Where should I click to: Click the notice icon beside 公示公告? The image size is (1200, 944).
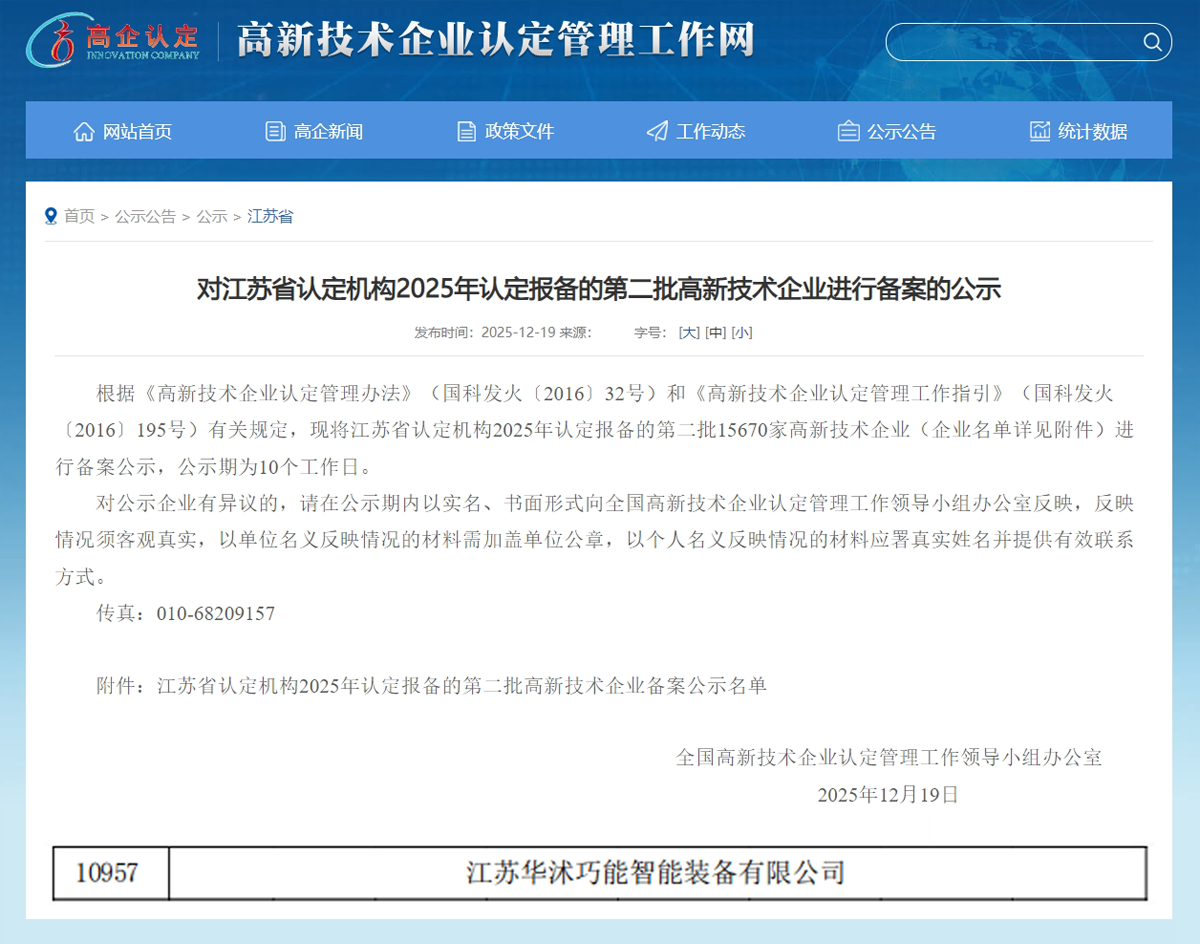point(848,131)
